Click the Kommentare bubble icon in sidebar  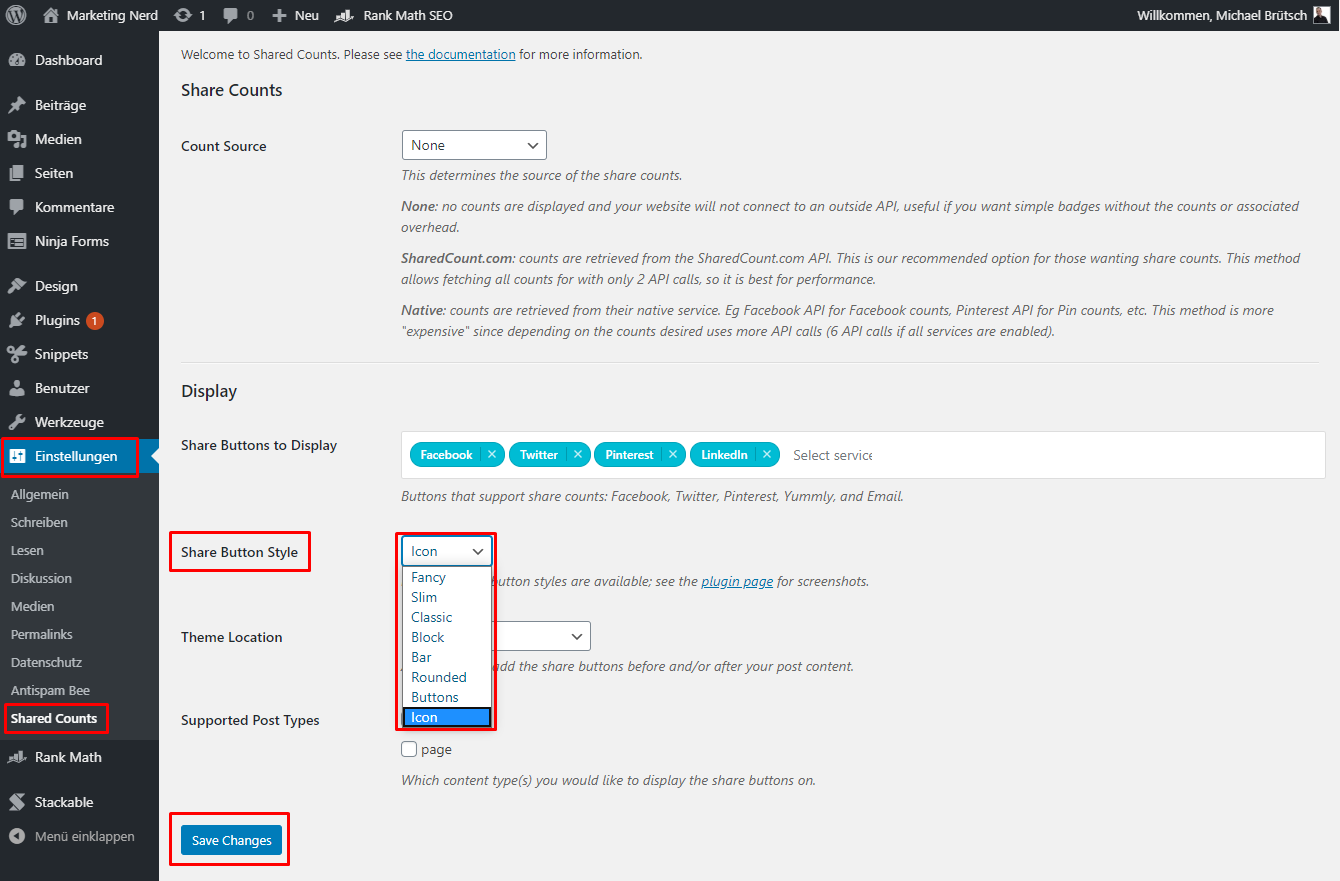pos(17,207)
